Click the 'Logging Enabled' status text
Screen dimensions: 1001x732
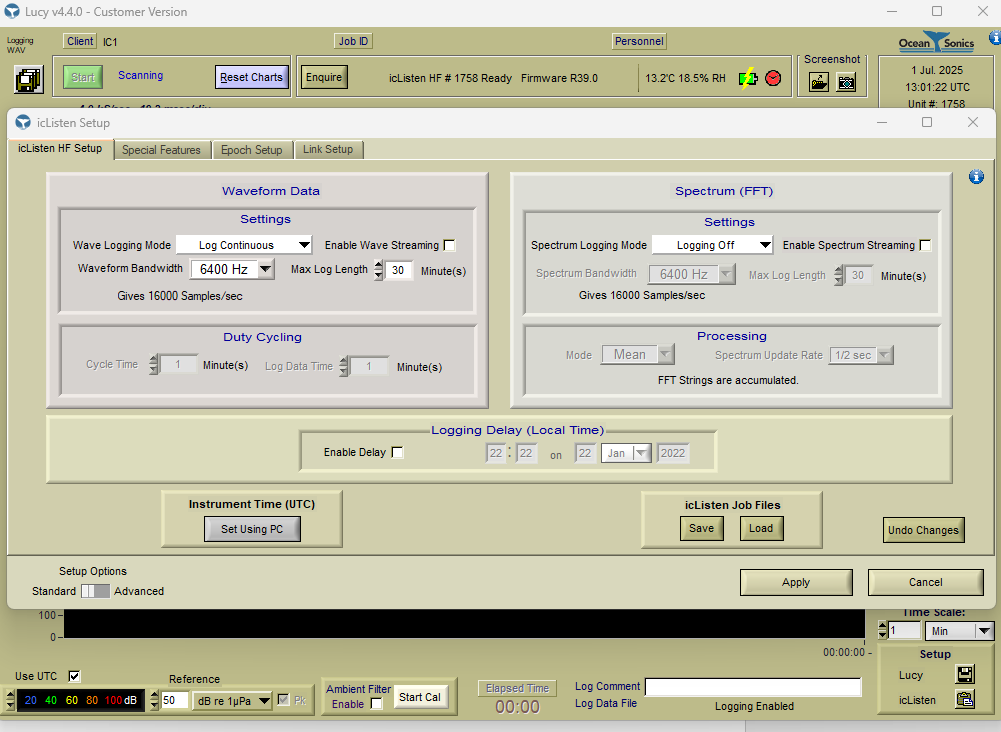(x=755, y=706)
